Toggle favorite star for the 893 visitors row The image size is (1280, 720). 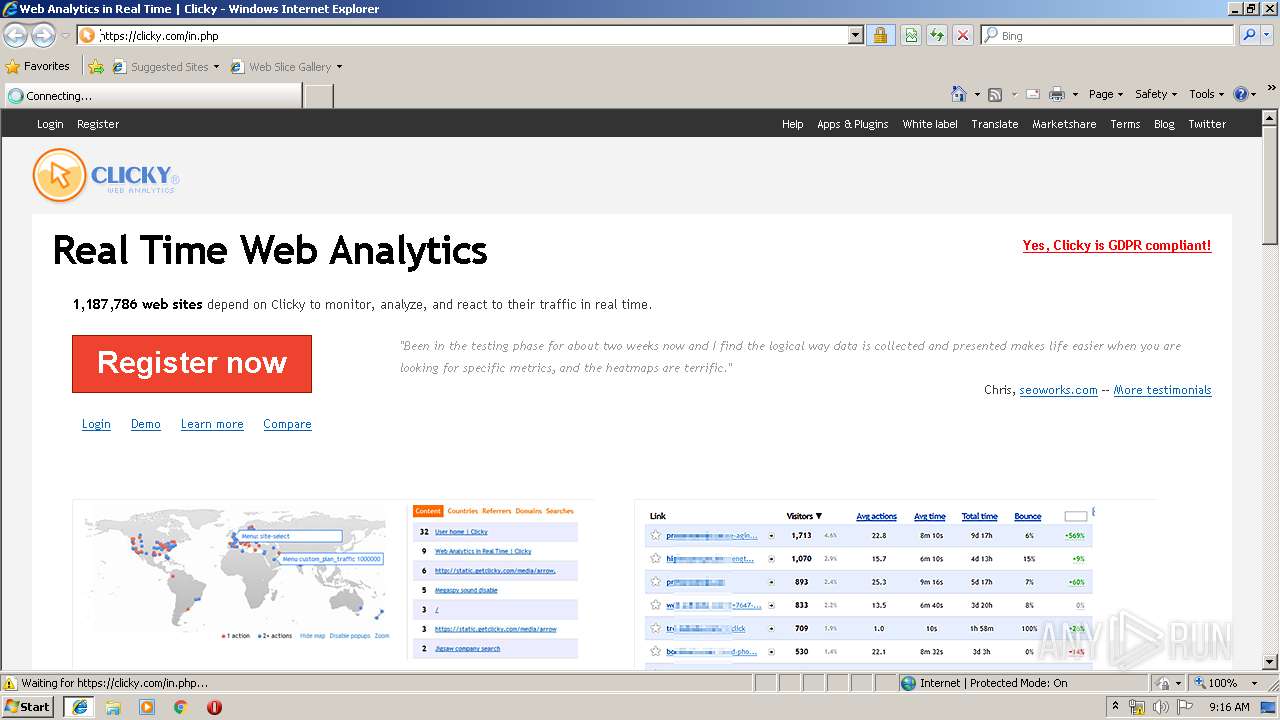click(x=656, y=582)
